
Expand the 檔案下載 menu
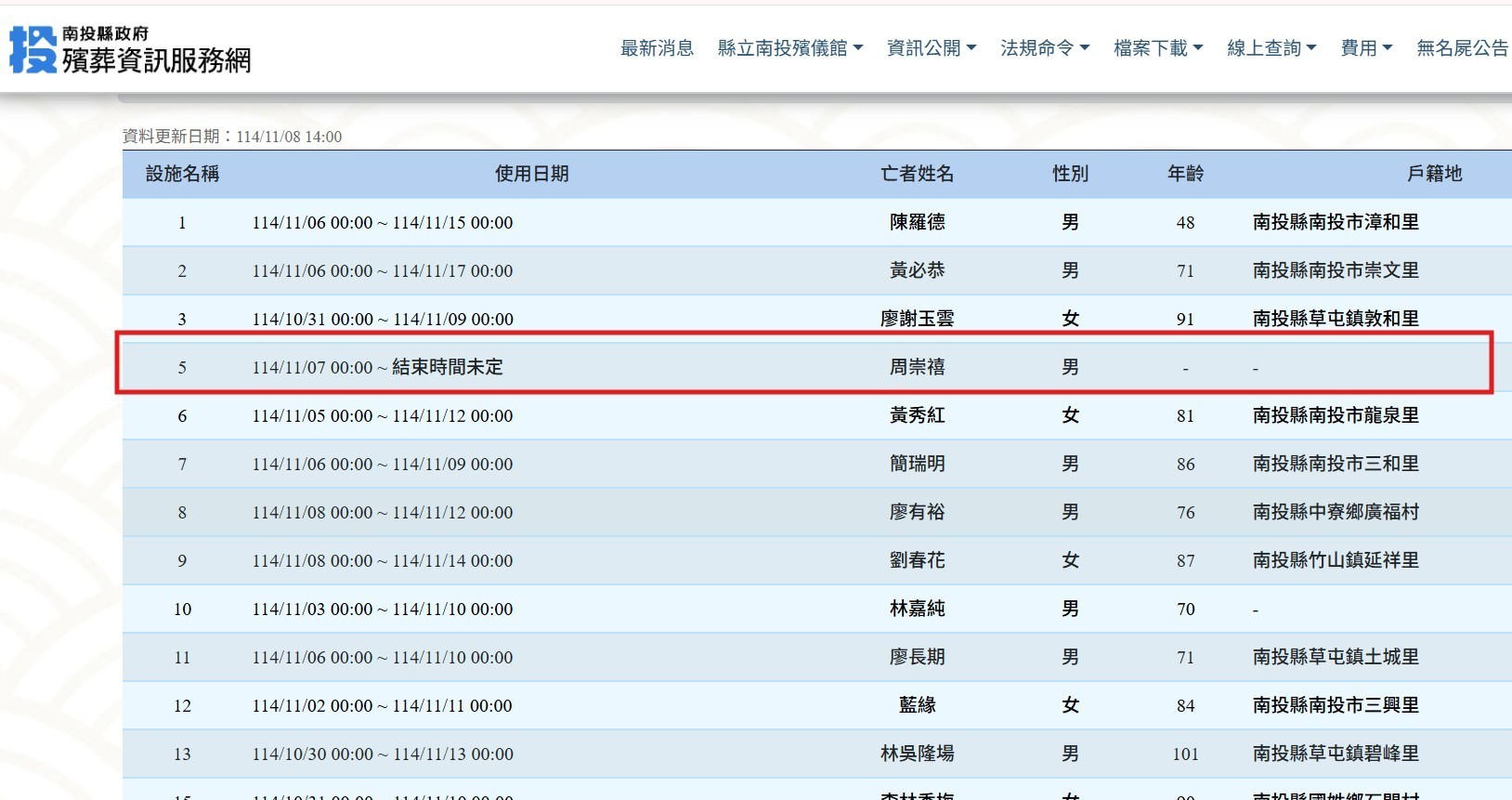(1157, 48)
